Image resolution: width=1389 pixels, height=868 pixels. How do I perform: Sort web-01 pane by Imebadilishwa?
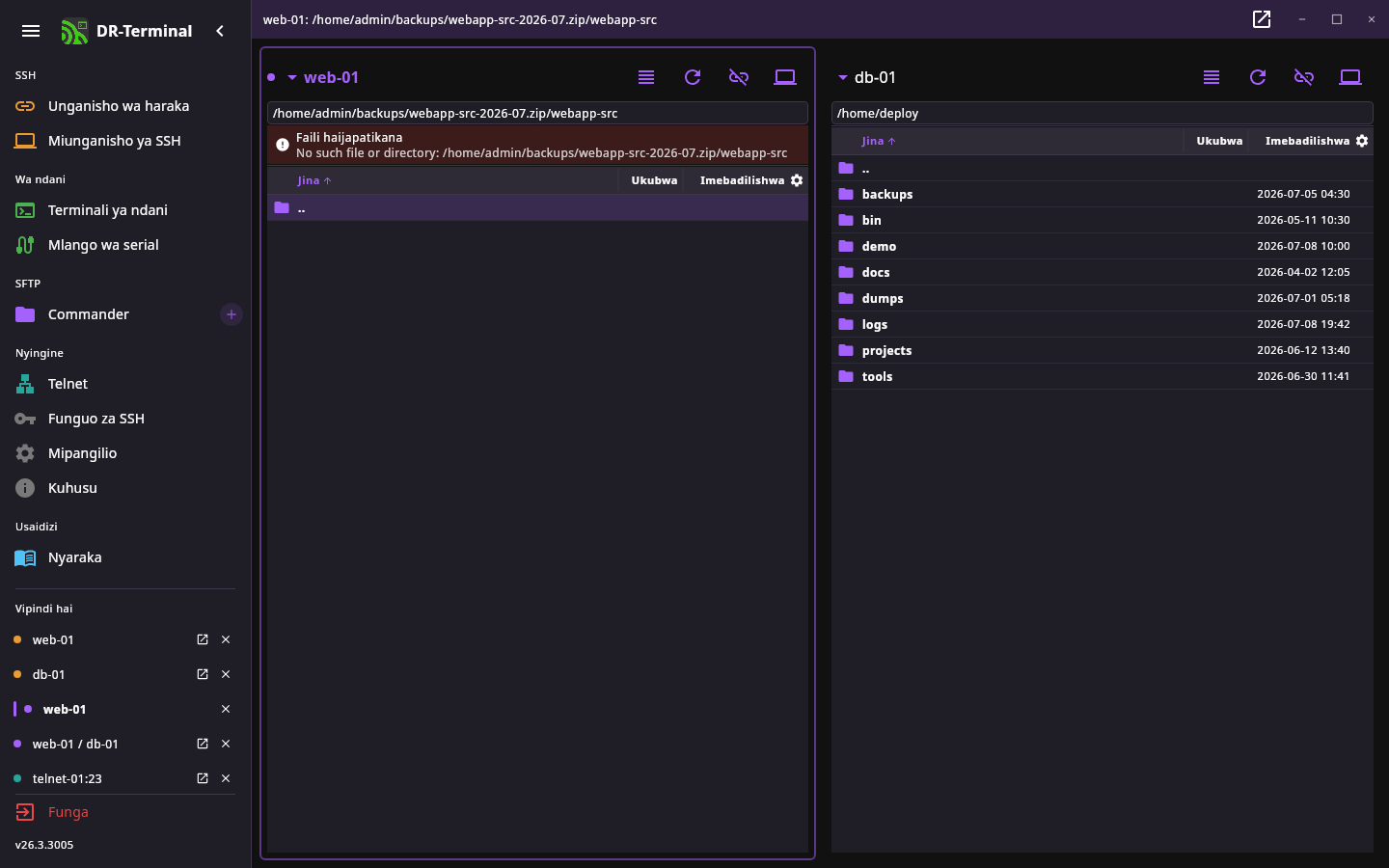[742, 180]
